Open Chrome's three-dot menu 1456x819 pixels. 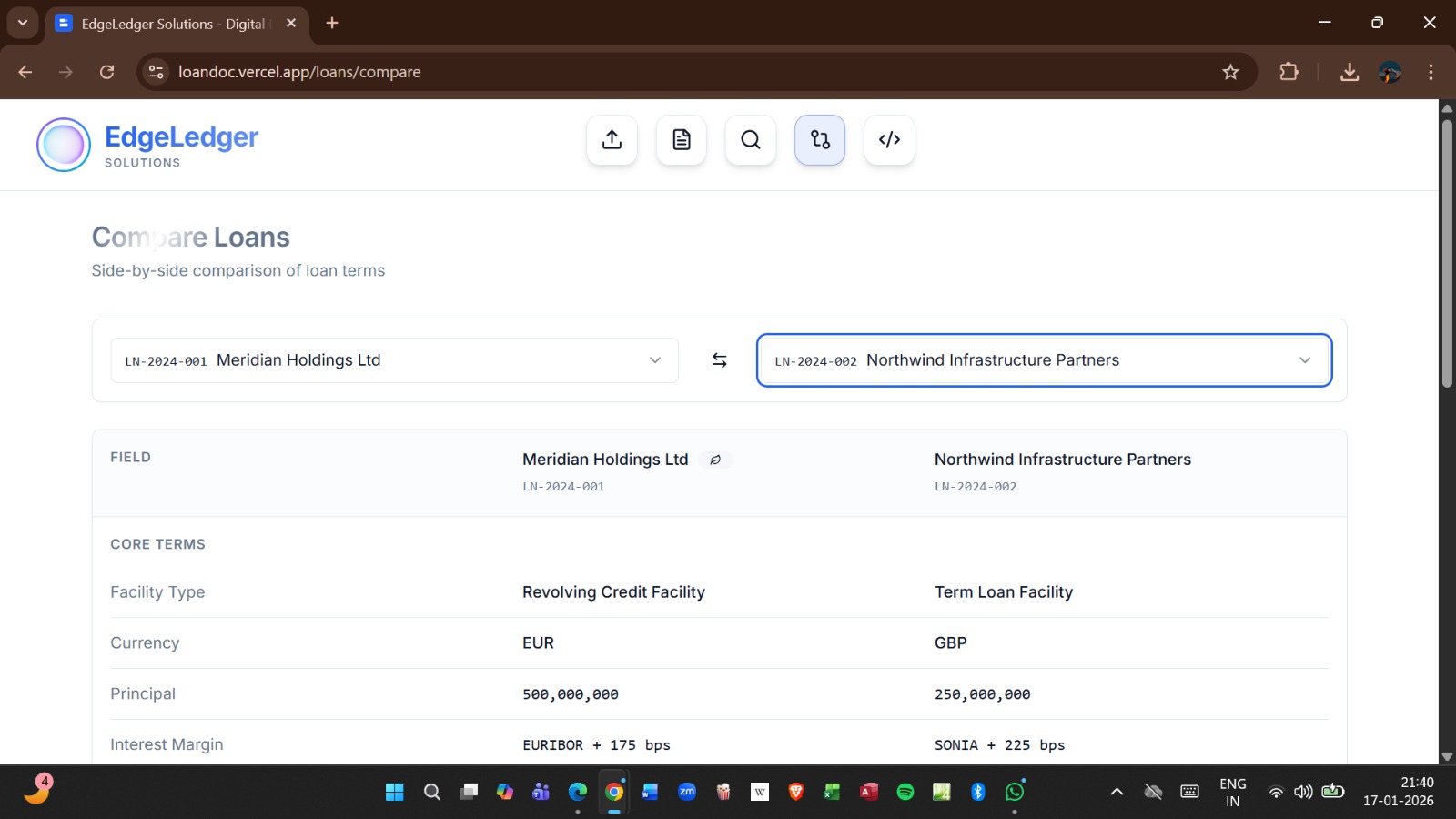pos(1431,72)
